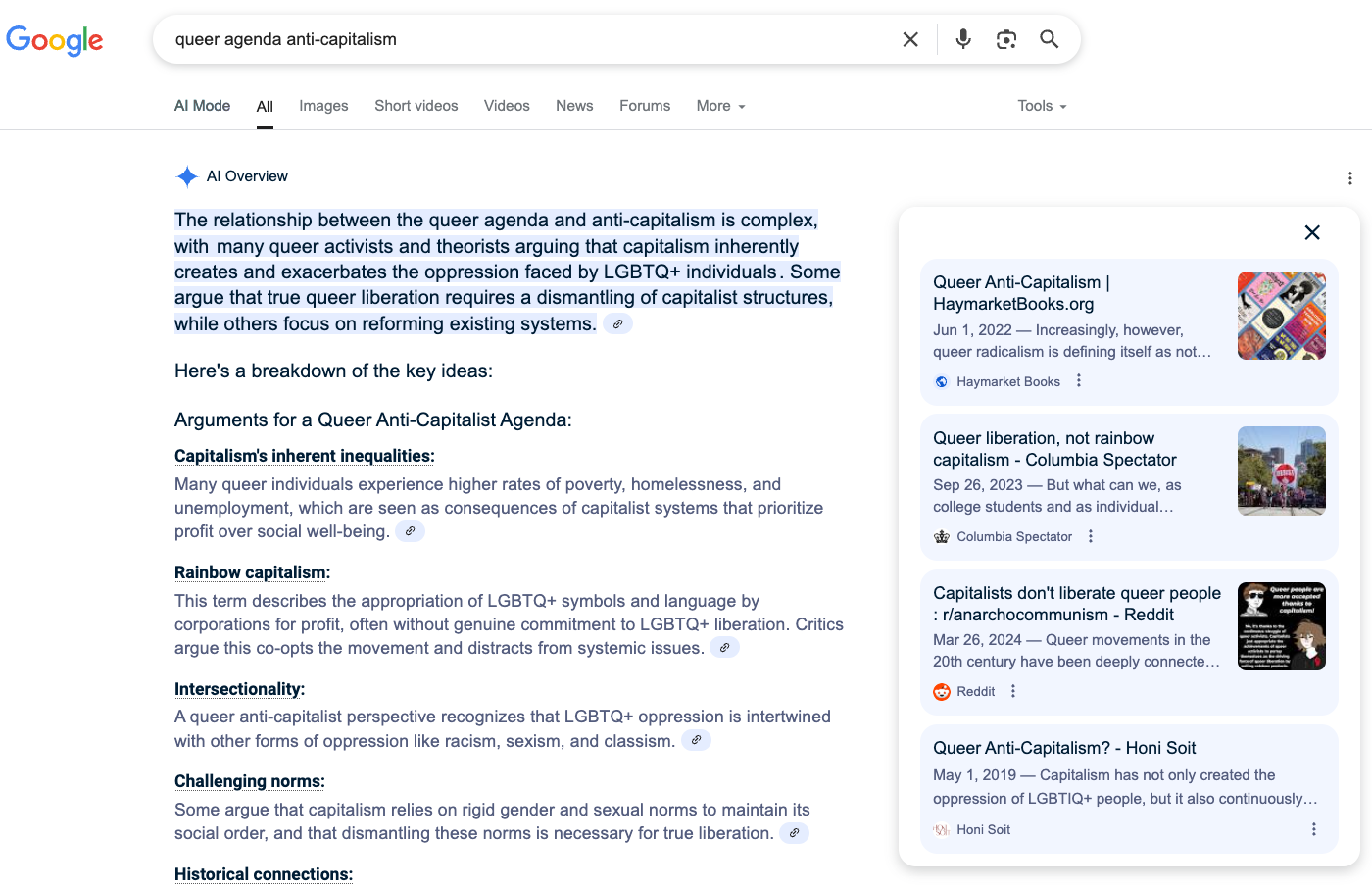Image resolution: width=1372 pixels, height=890 pixels.
Task: Click the AI Overview sparkle icon
Action: pyautogui.click(x=187, y=176)
